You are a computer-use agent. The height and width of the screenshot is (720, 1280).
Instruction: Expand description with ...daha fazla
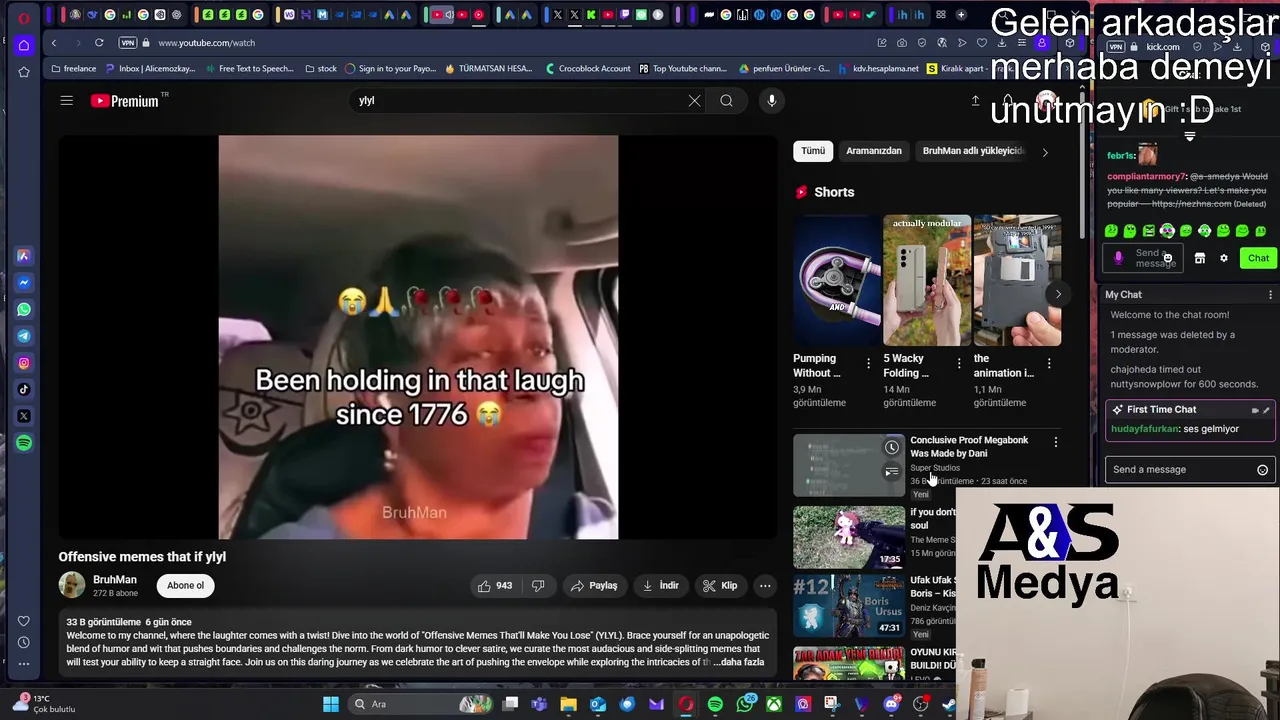(738, 662)
